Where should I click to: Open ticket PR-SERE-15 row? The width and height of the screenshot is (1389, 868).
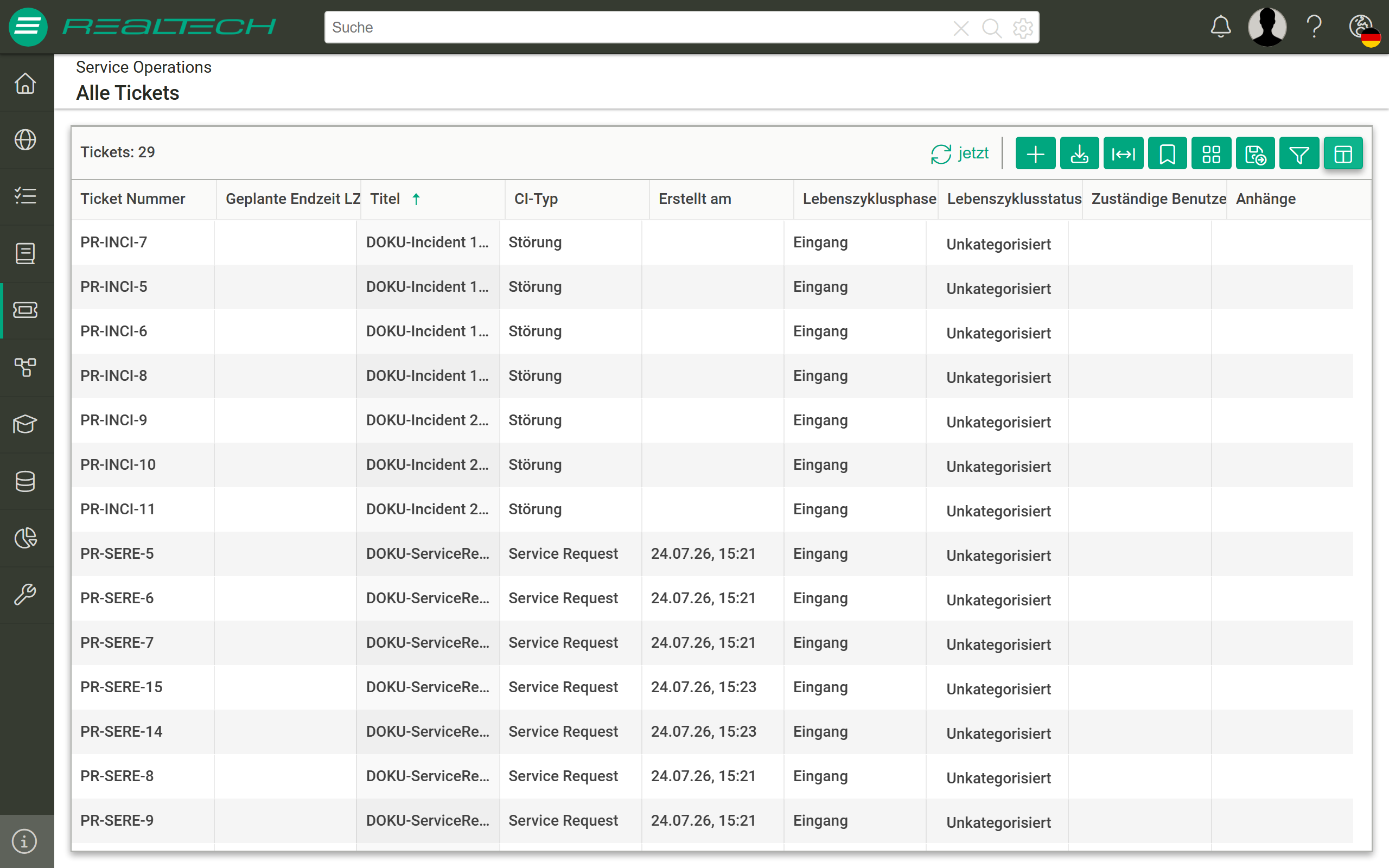point(712,687)
